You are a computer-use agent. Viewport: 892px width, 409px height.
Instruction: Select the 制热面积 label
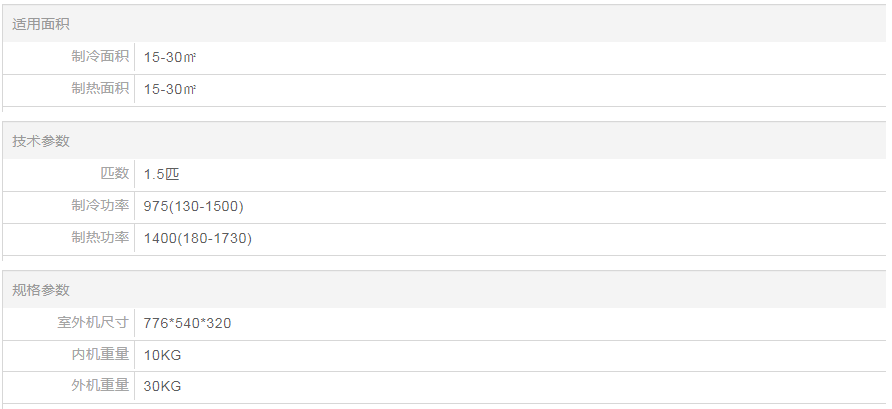click(100, 89)
